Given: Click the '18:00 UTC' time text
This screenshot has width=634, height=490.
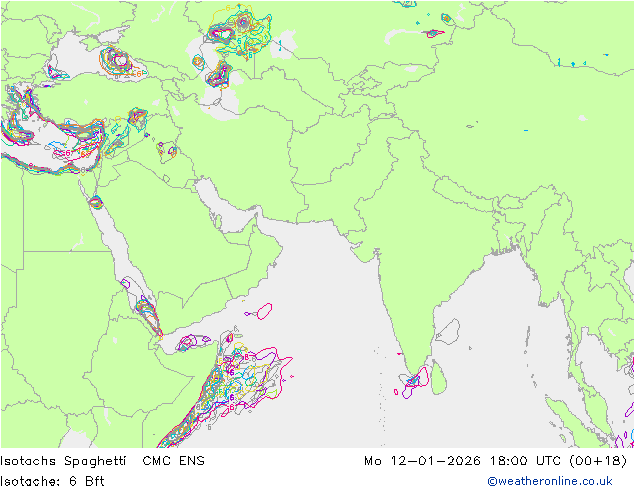Looking at the screenshot, I should pyautogui.click(x=526, y=460).
